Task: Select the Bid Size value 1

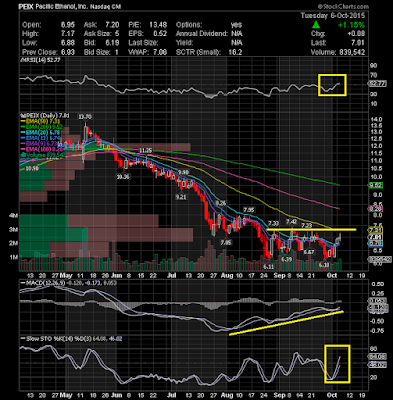Action: tap(117, 52)
